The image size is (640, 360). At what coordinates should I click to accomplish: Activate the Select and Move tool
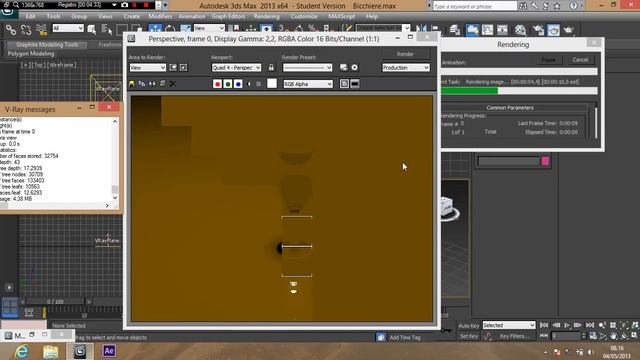(x=155, y=29)
